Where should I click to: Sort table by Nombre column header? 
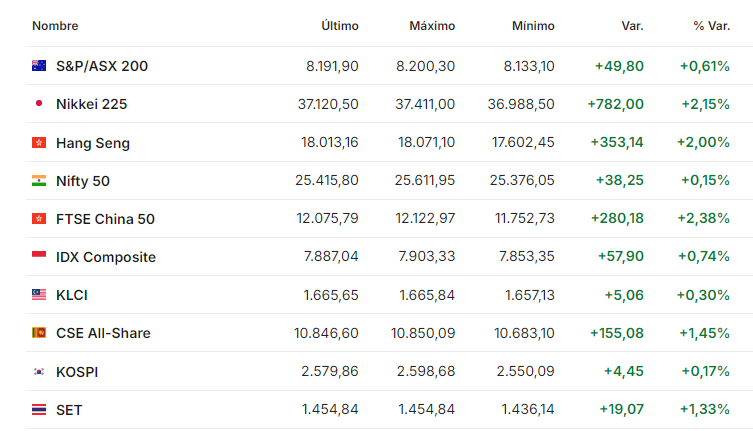point(55,25)
